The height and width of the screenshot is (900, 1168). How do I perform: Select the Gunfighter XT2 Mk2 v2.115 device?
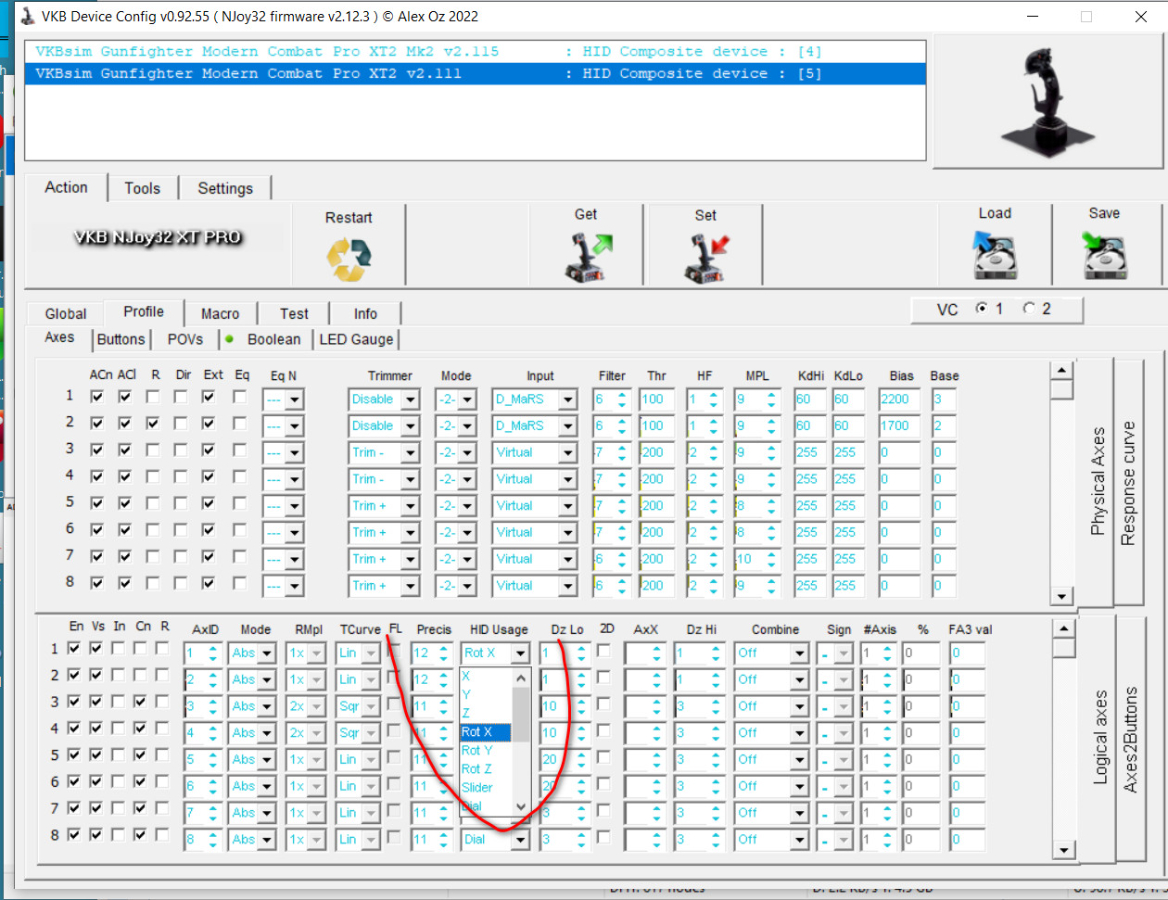tap(475, 51)
